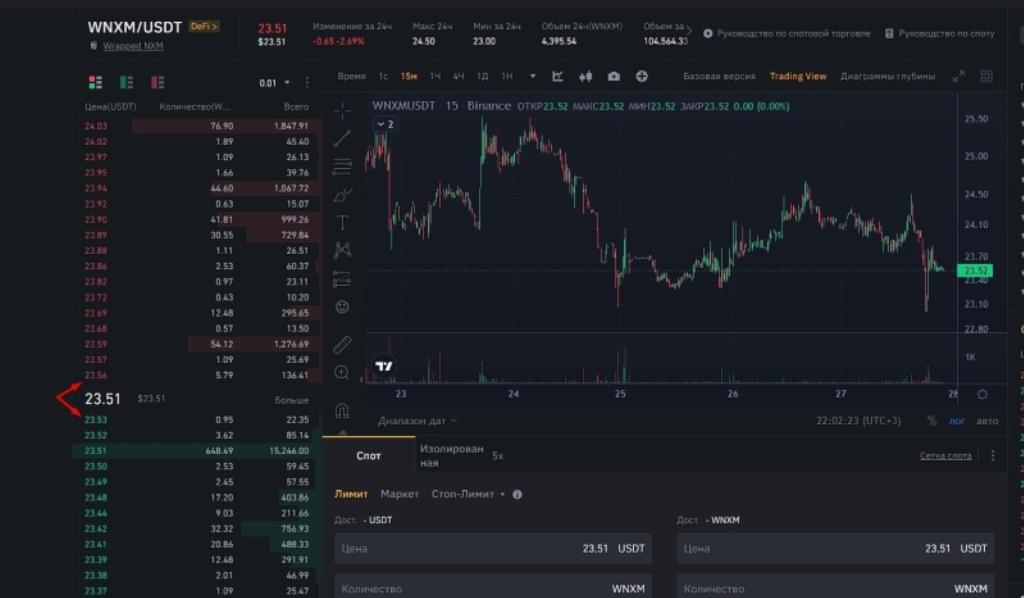
Task: Click More beside the last price
Action: (x=291, y=400)
